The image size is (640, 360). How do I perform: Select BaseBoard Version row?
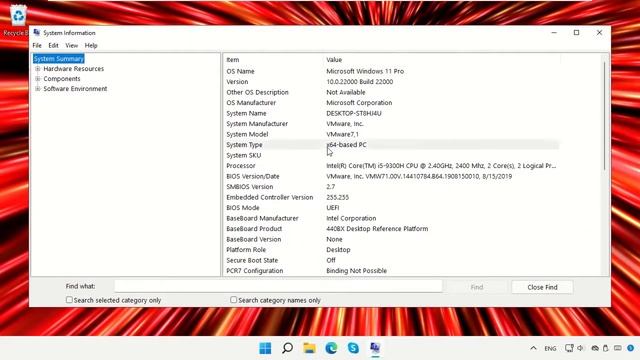[x=392, y=239]
